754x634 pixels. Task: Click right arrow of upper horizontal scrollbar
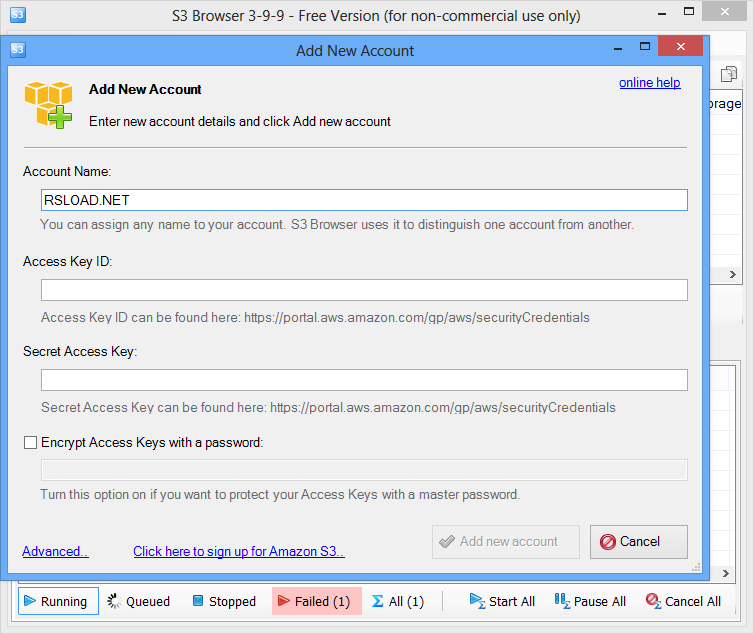[x=732, y=275]
